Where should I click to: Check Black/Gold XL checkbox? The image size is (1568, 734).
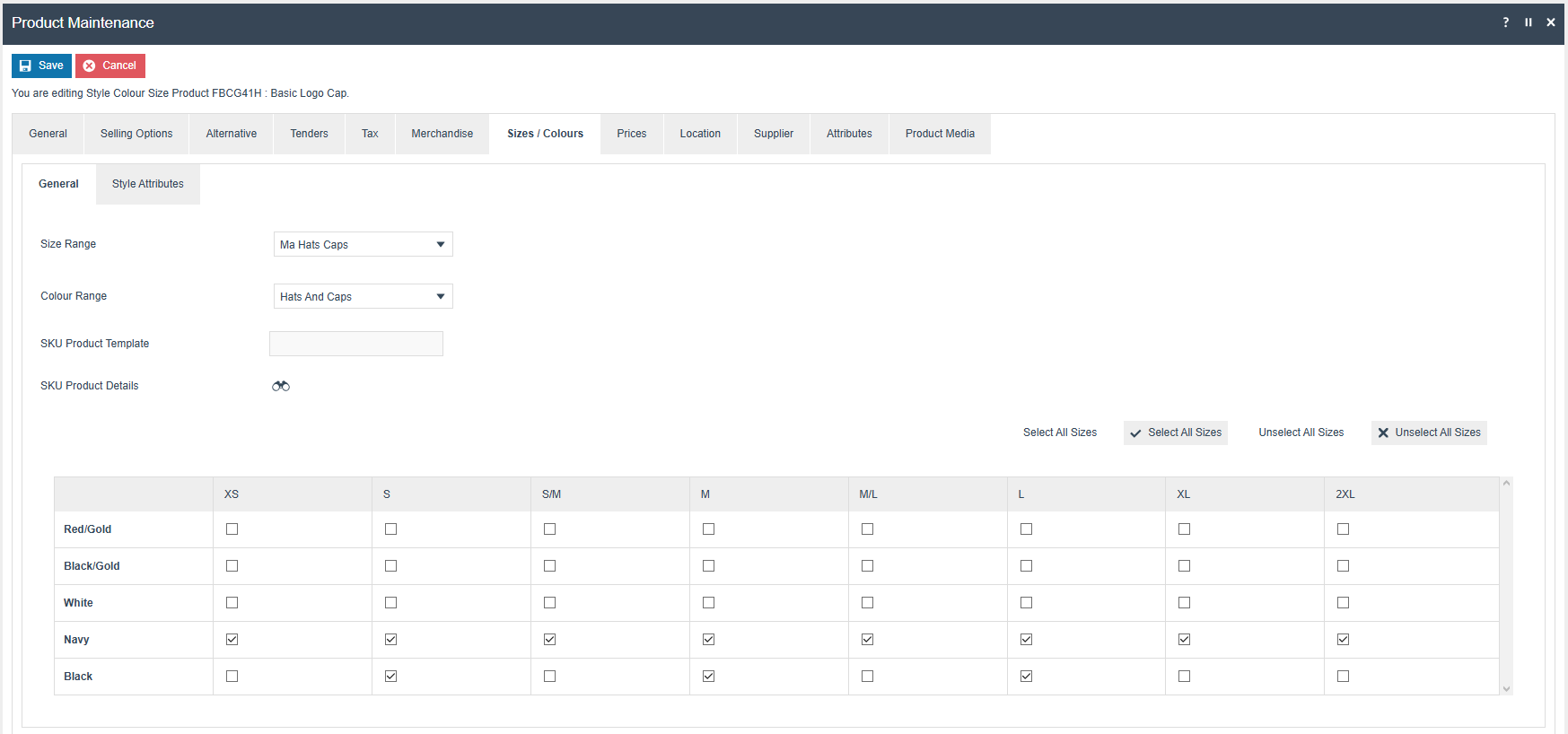[1185, 566]
